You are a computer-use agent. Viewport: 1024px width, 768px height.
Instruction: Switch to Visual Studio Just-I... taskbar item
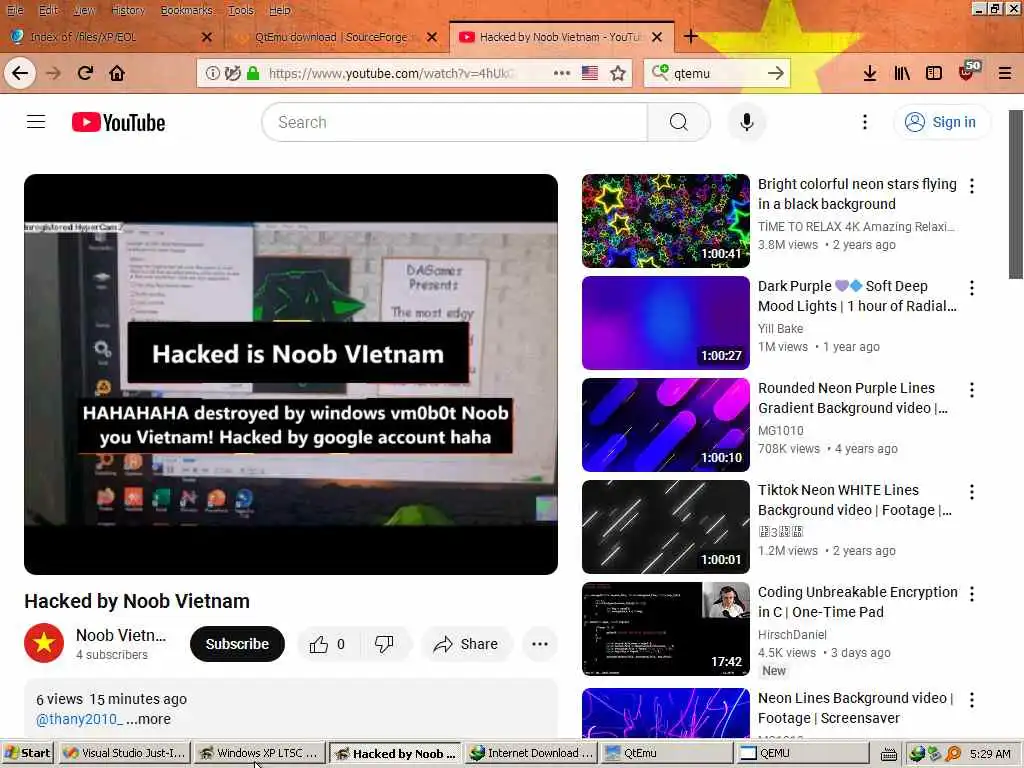(x=124, y=754)
